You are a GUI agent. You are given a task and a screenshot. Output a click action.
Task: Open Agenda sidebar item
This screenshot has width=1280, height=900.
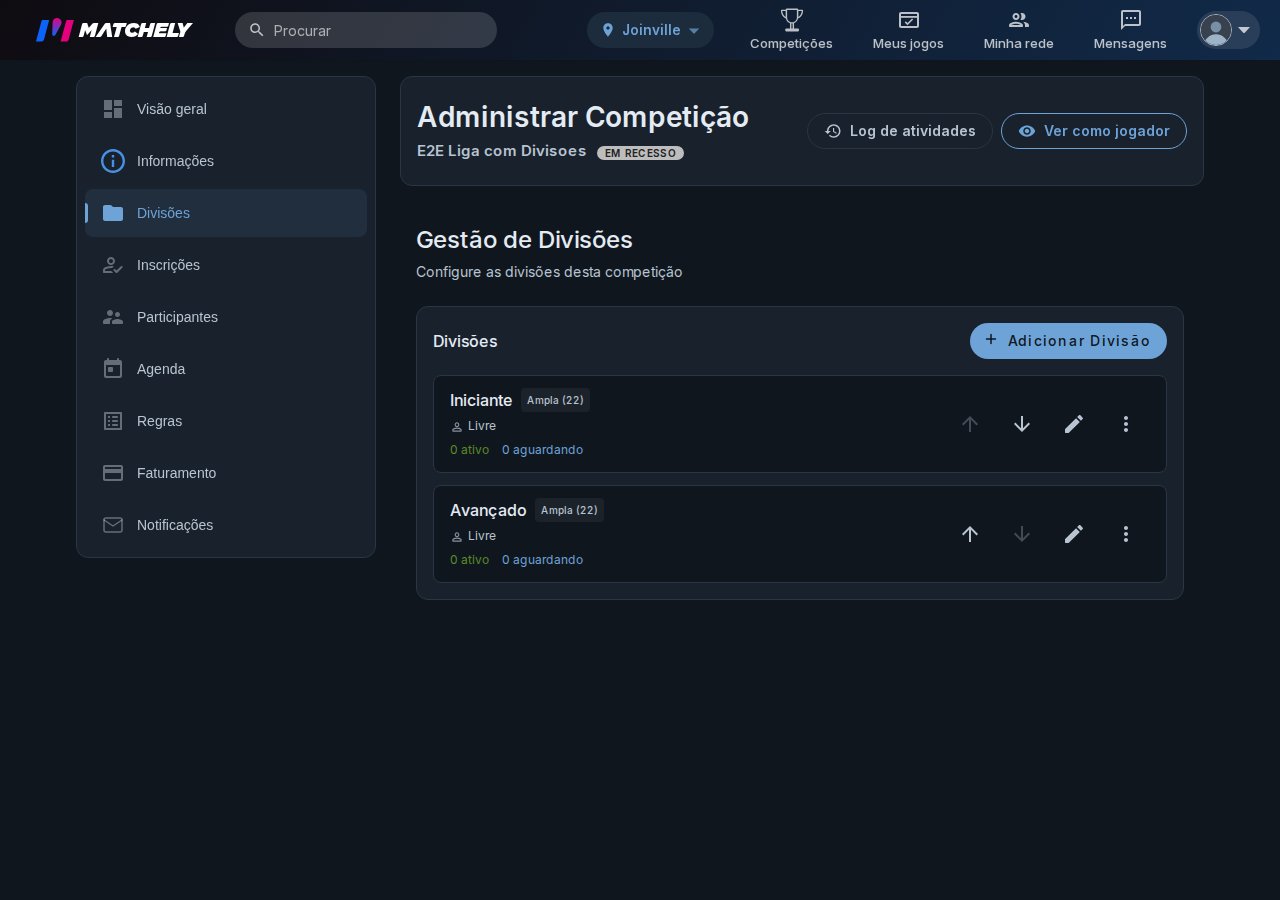[226, 369]
